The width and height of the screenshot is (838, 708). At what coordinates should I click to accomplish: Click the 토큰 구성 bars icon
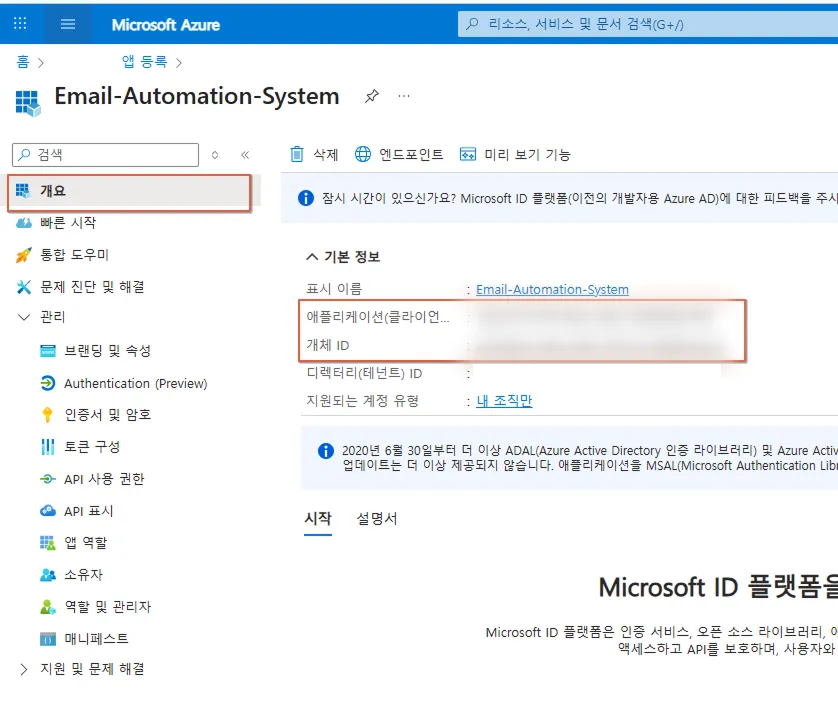[48, 447]
